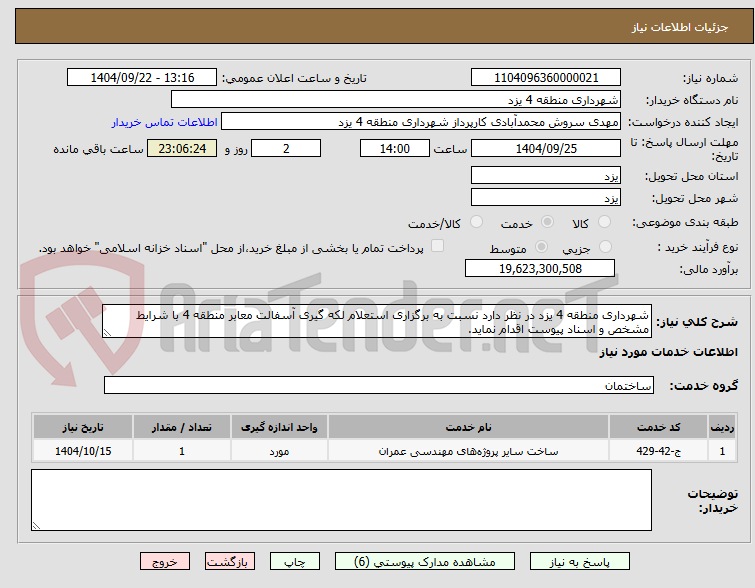Click buyer organization field شهرداری منطقه 4 یزد
This screenshot has width=755, height=588.
396,100
